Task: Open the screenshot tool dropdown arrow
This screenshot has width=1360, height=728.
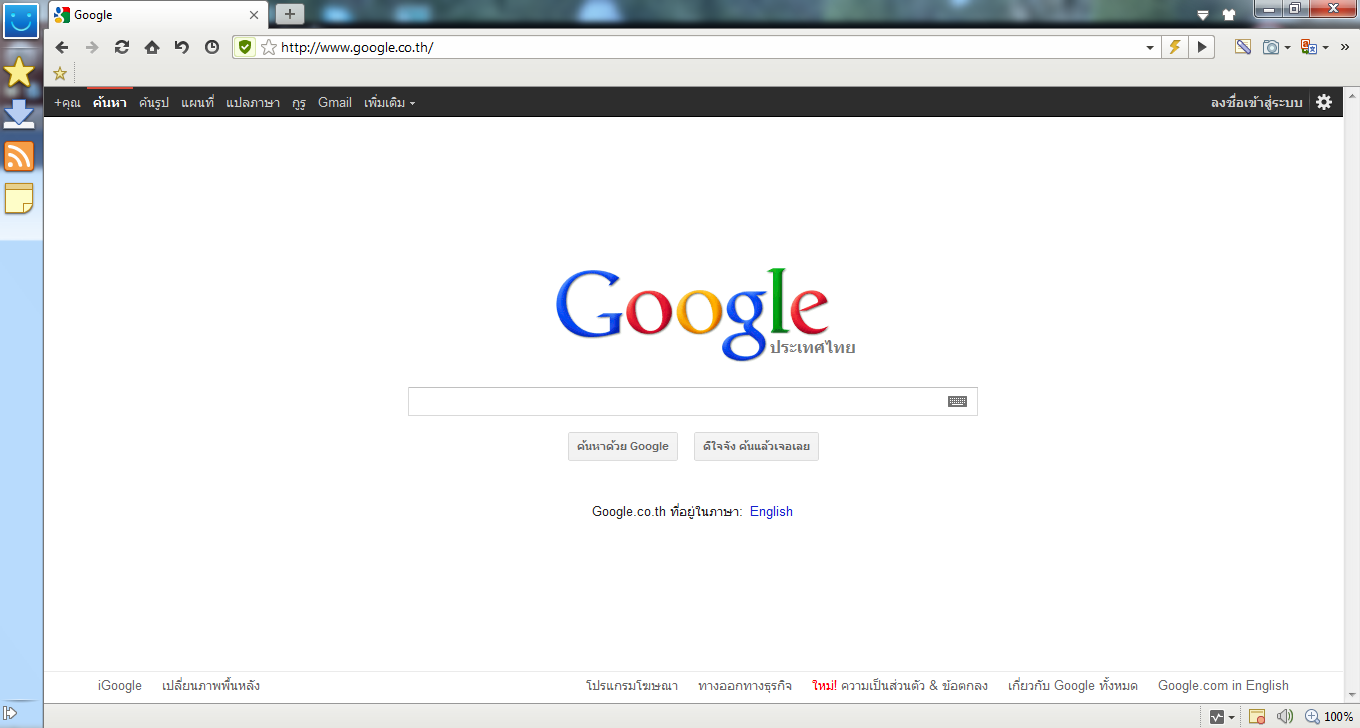Action: click(x=1288, y=47)
